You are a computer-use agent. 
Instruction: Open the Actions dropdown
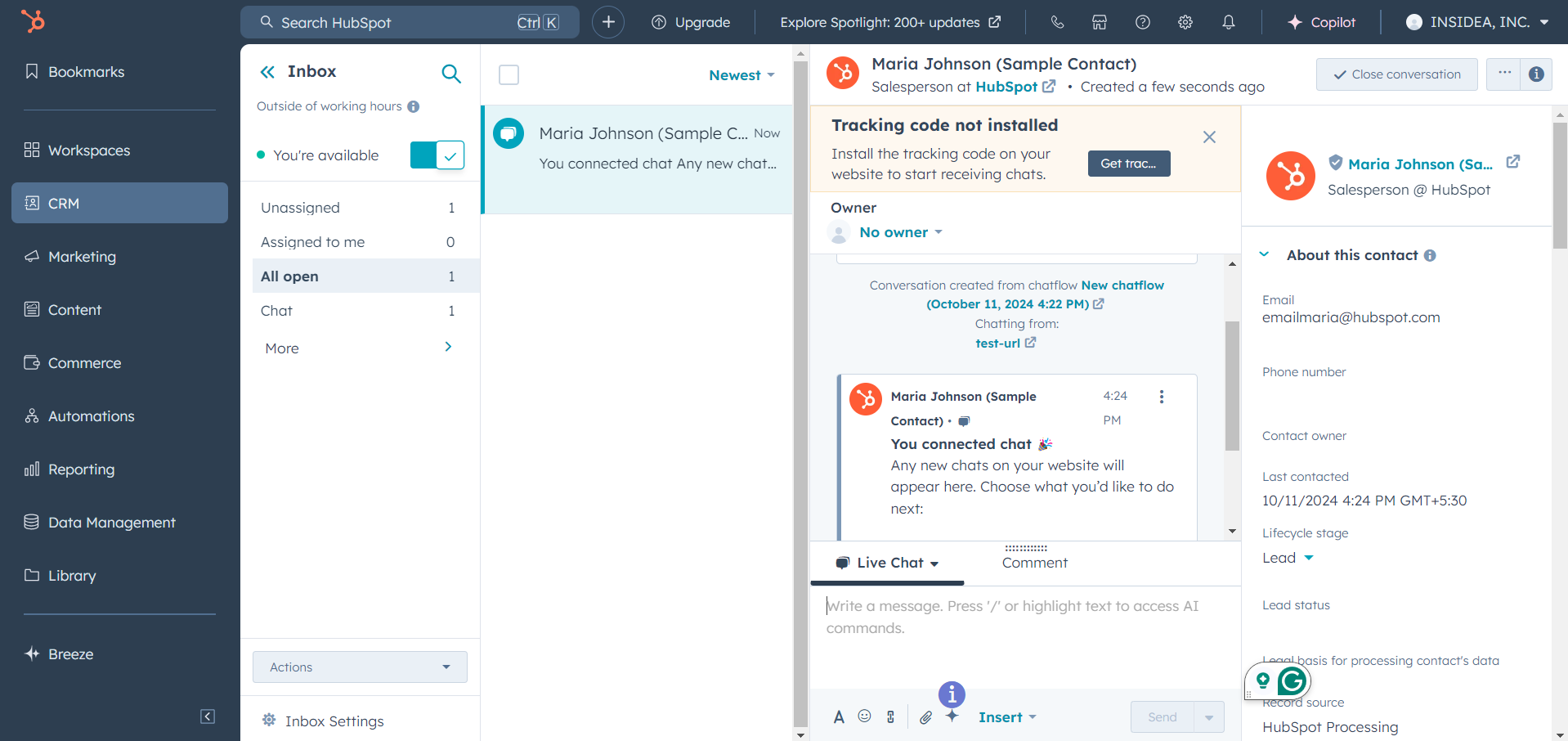(x=360, y=667)
